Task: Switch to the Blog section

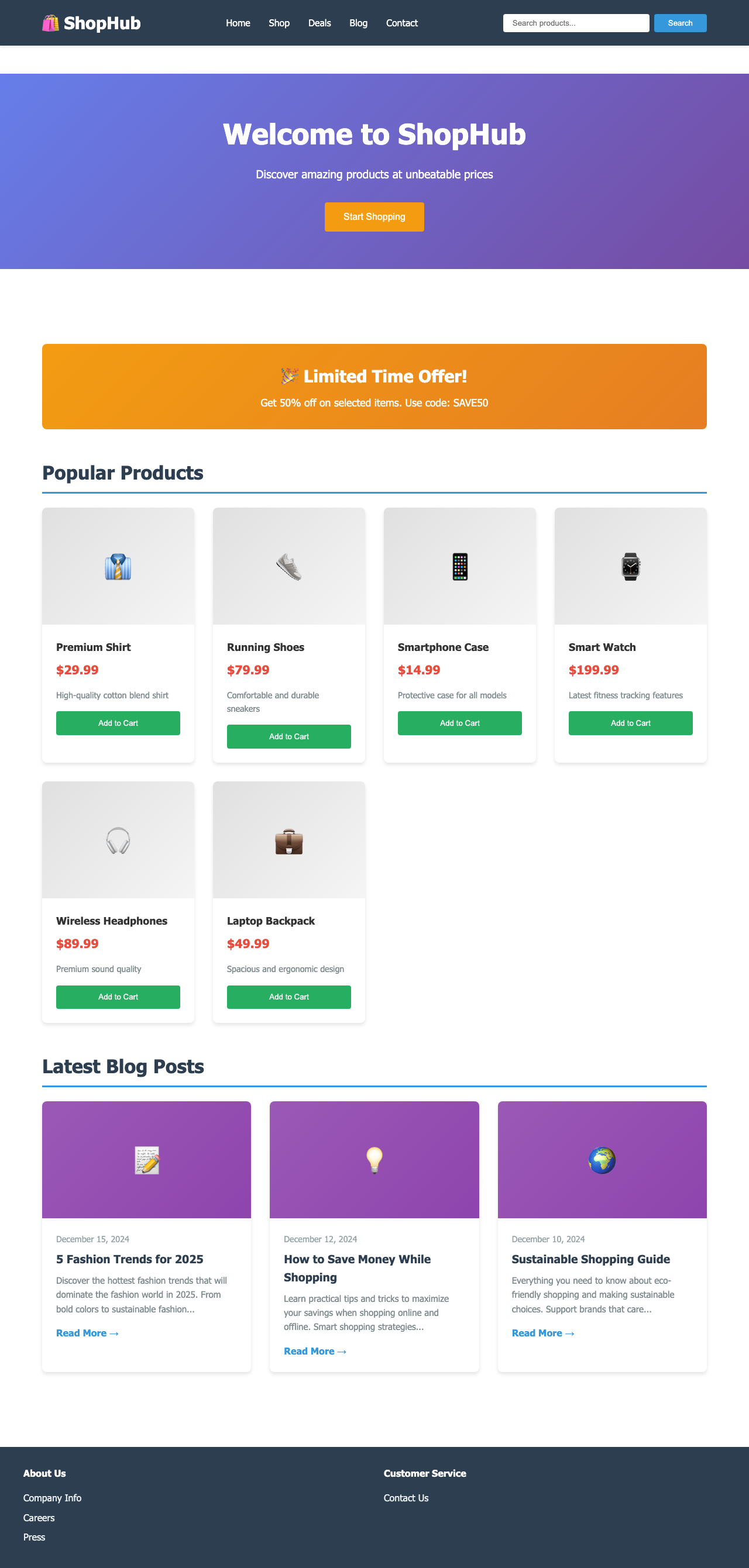Action: coord(358,23)
